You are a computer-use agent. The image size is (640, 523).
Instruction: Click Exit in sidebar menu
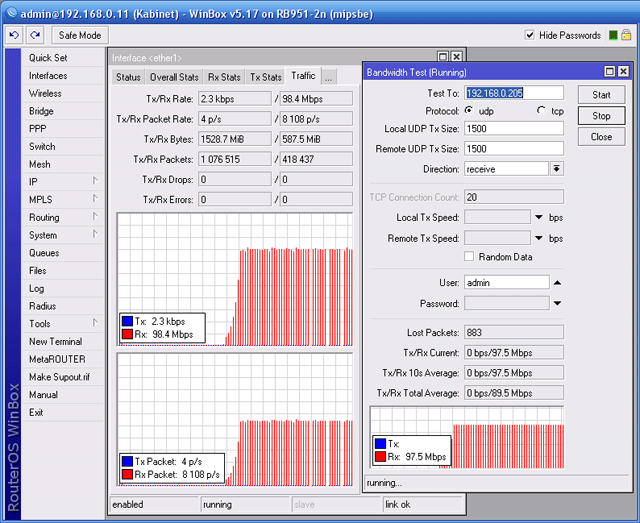(63, 412)
